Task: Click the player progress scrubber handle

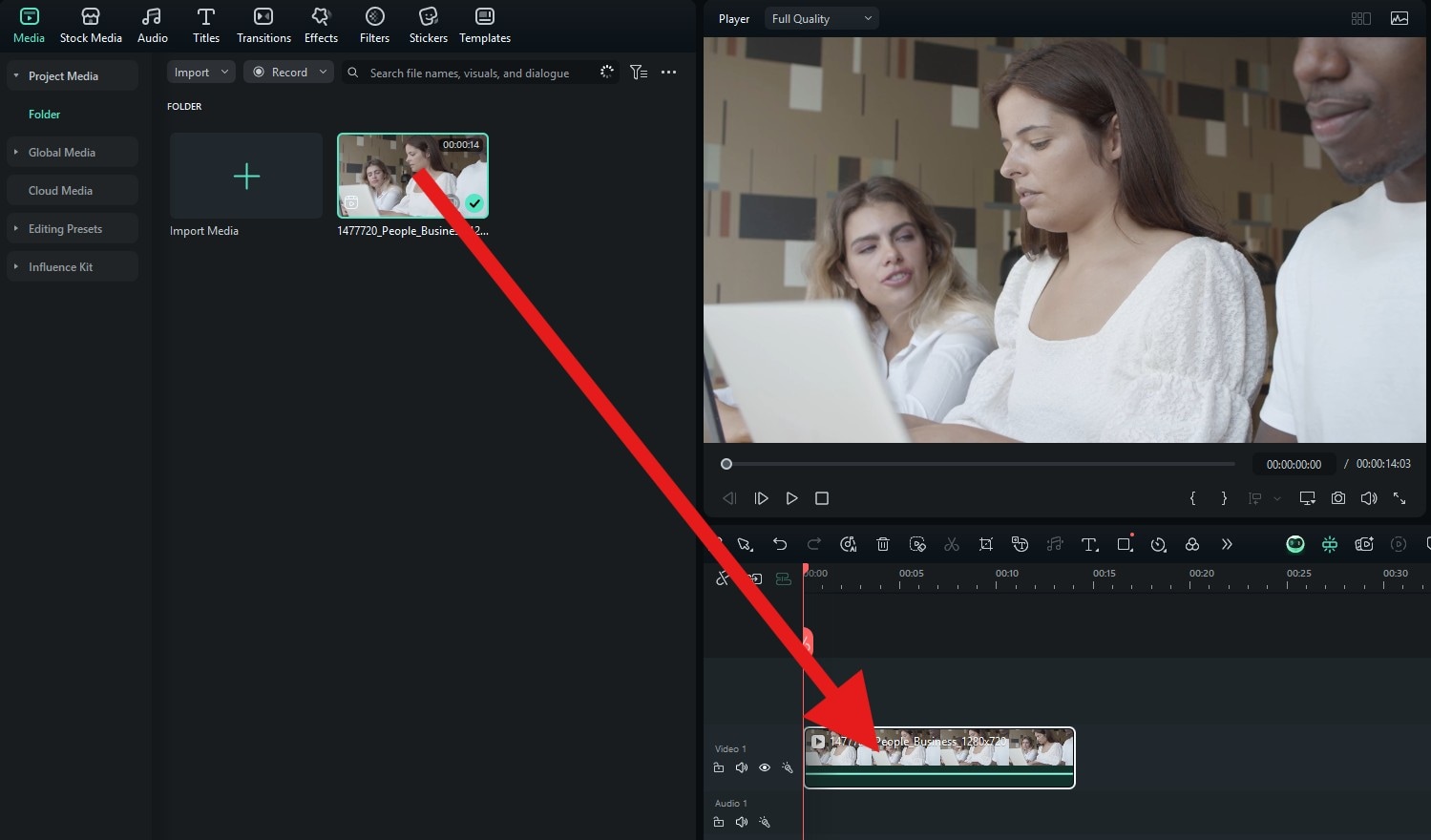Action: pos(726,464)
